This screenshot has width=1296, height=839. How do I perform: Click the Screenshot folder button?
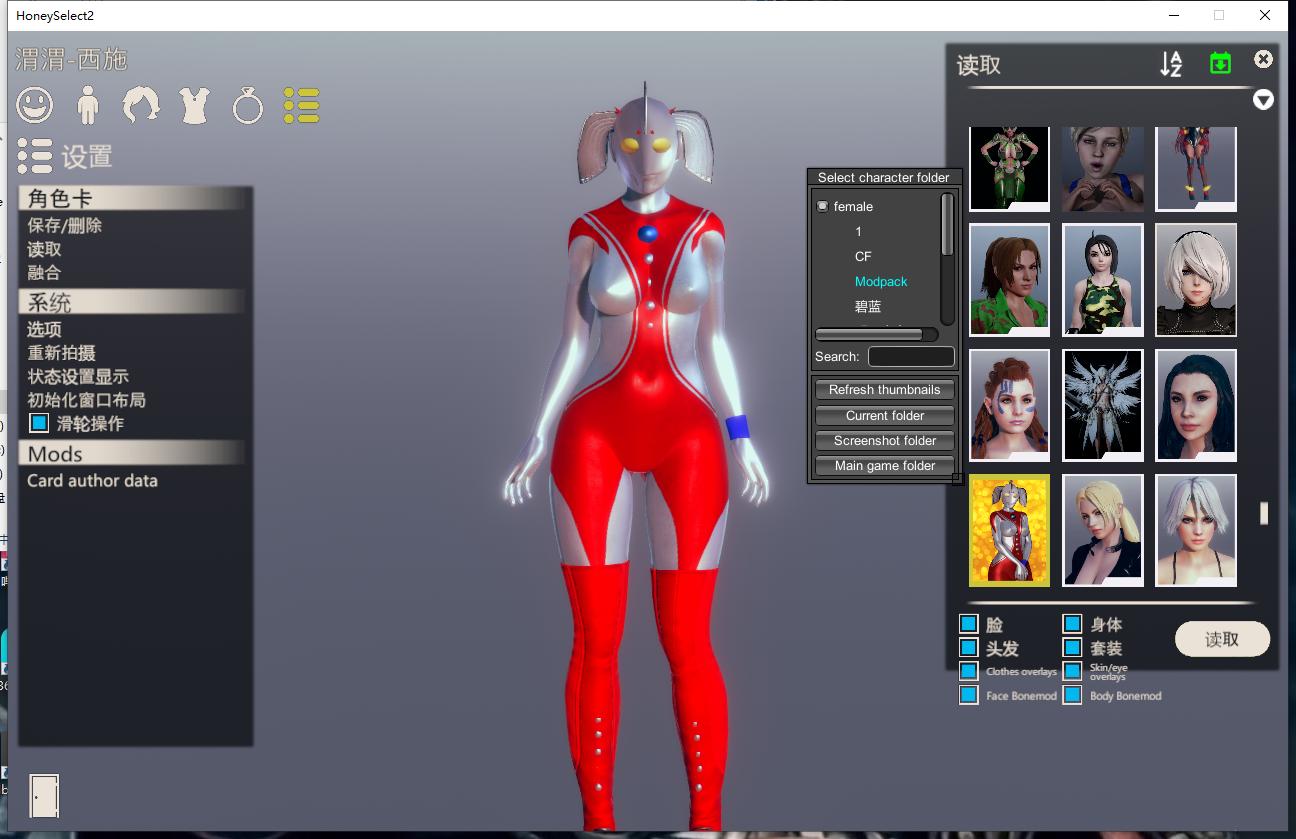[x=885, y=441]
